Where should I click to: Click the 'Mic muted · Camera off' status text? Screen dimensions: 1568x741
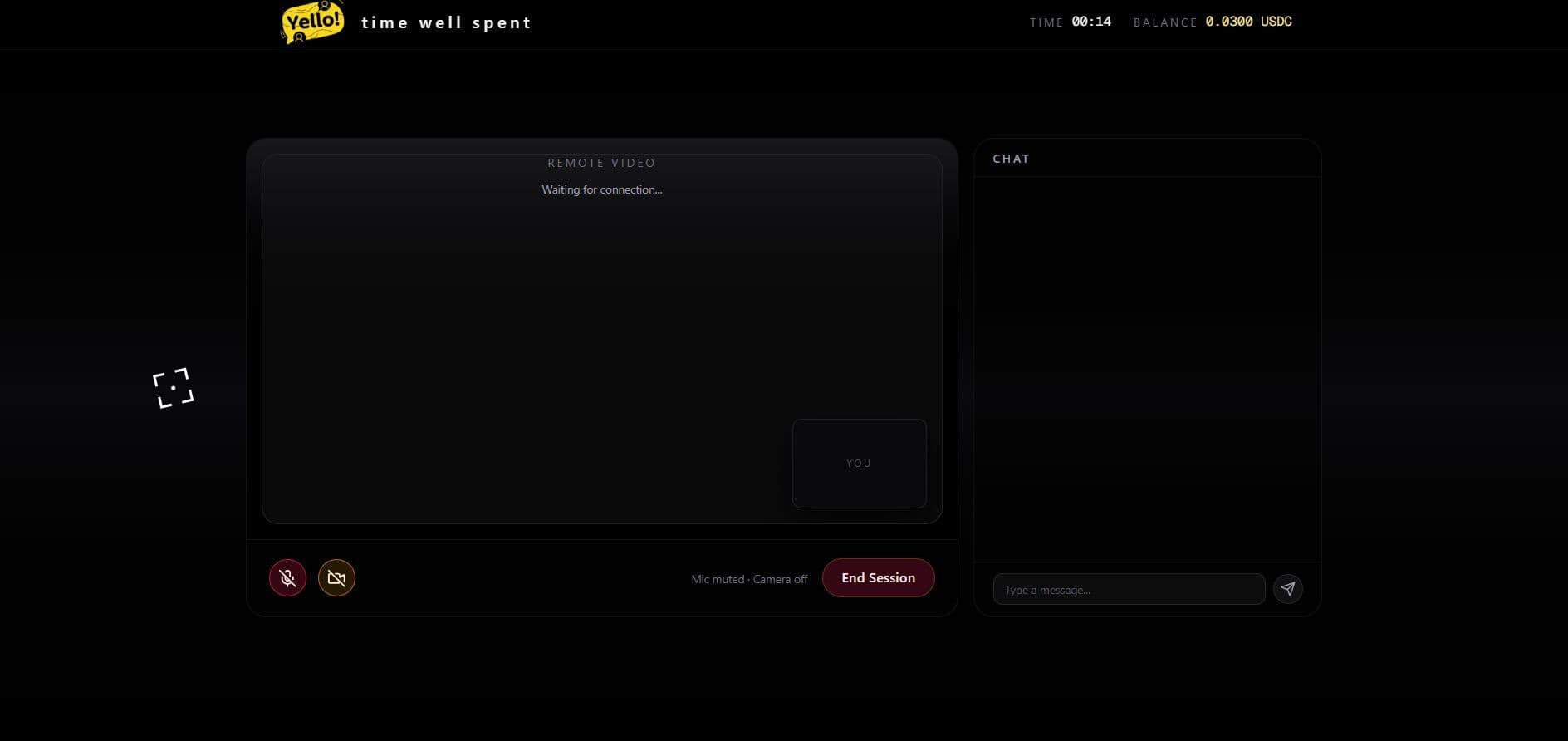point(749,579)
